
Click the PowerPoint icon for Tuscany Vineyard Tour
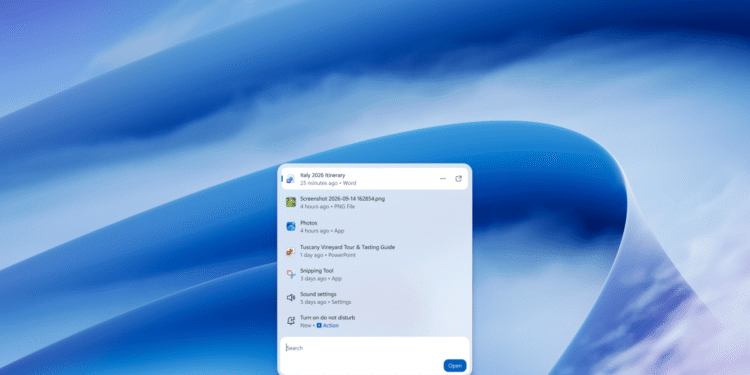[x=290, y=251]
